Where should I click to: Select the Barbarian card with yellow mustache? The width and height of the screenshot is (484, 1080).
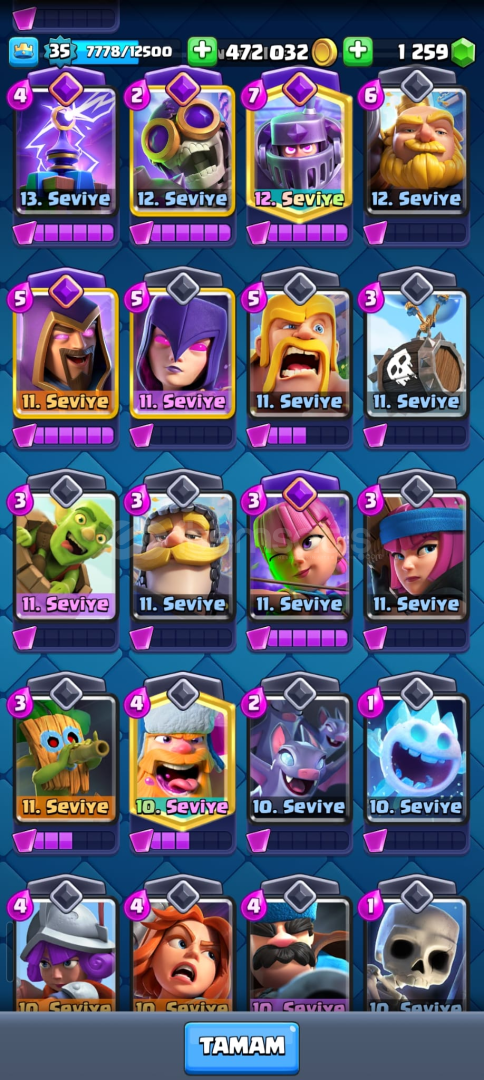point(299,353)
